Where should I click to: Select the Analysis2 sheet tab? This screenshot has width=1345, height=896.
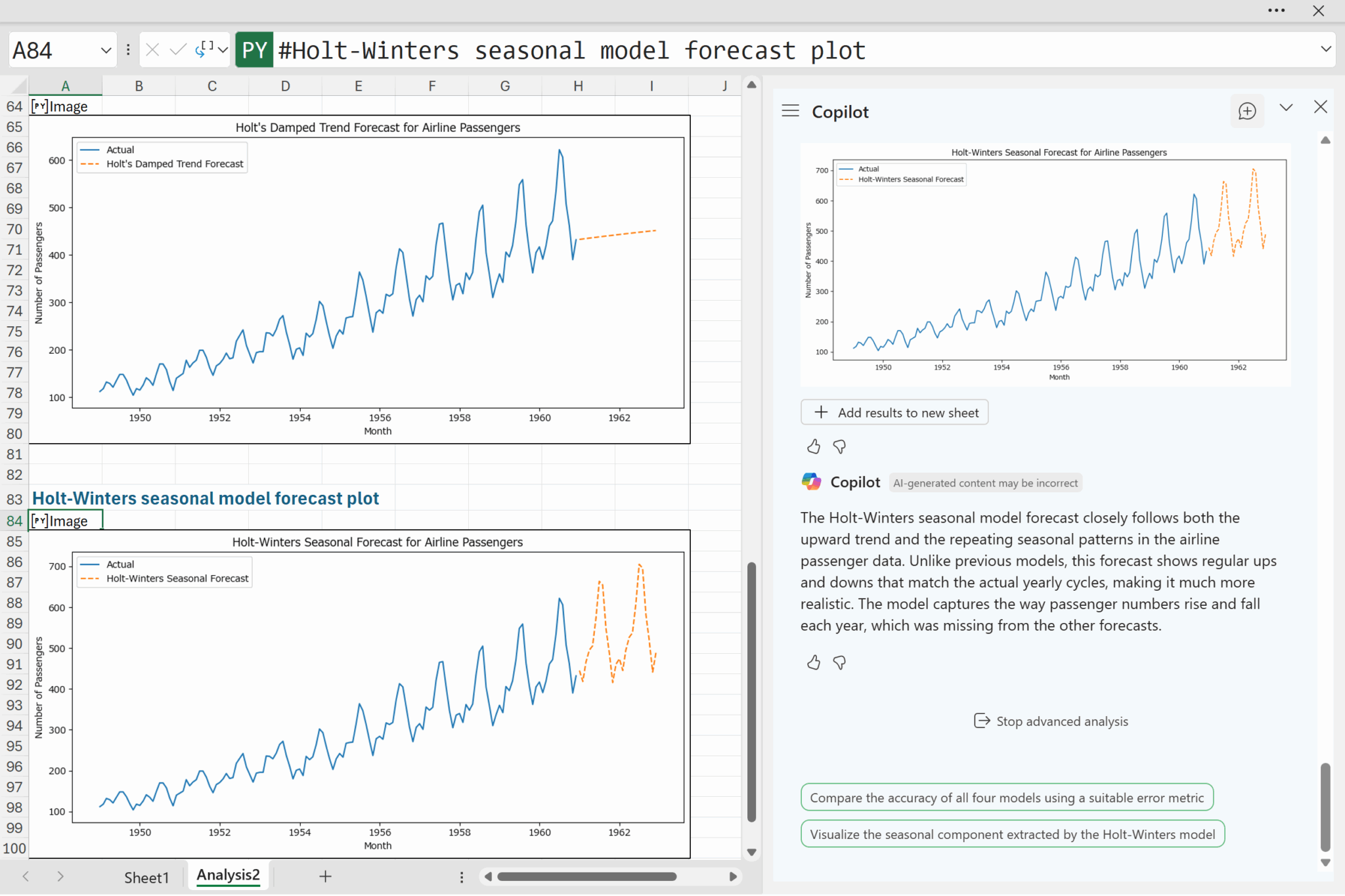coord(228,875)
